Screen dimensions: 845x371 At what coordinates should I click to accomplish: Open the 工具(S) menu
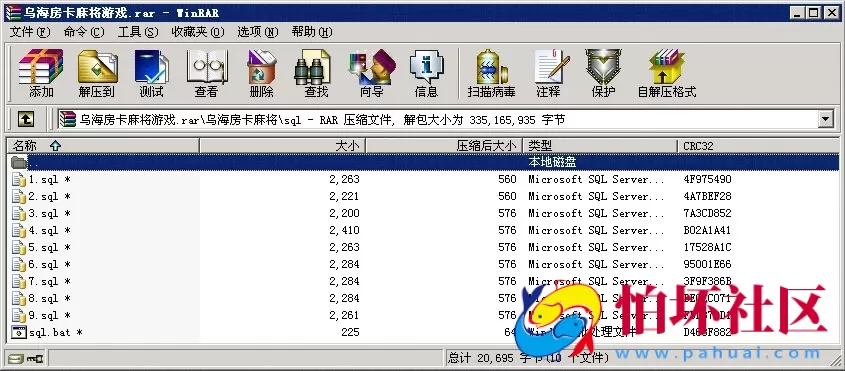(x=138, y=32)
